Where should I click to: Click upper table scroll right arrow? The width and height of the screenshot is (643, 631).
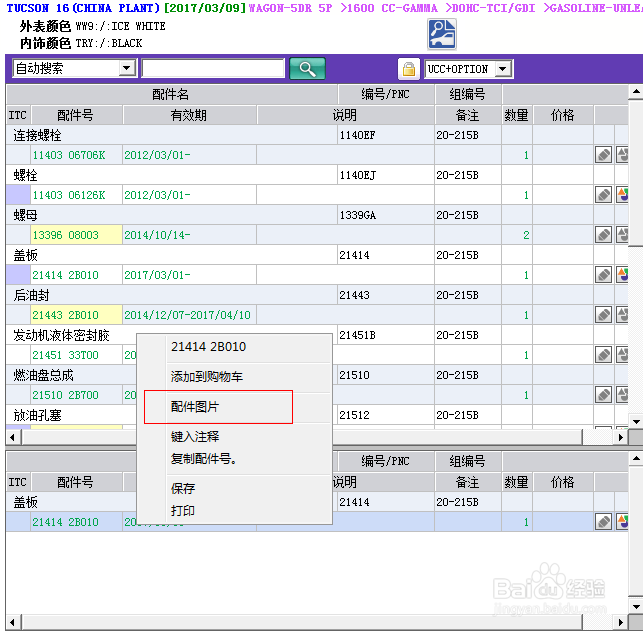(621, 437)
